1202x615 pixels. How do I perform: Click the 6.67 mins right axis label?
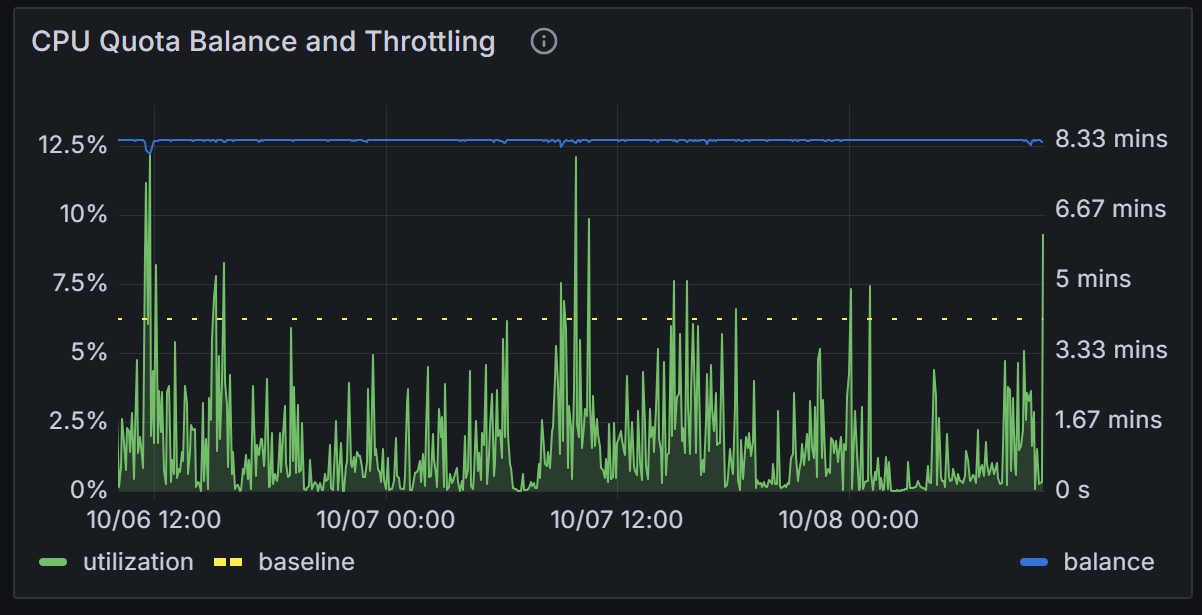click(x=1111, y=209)
